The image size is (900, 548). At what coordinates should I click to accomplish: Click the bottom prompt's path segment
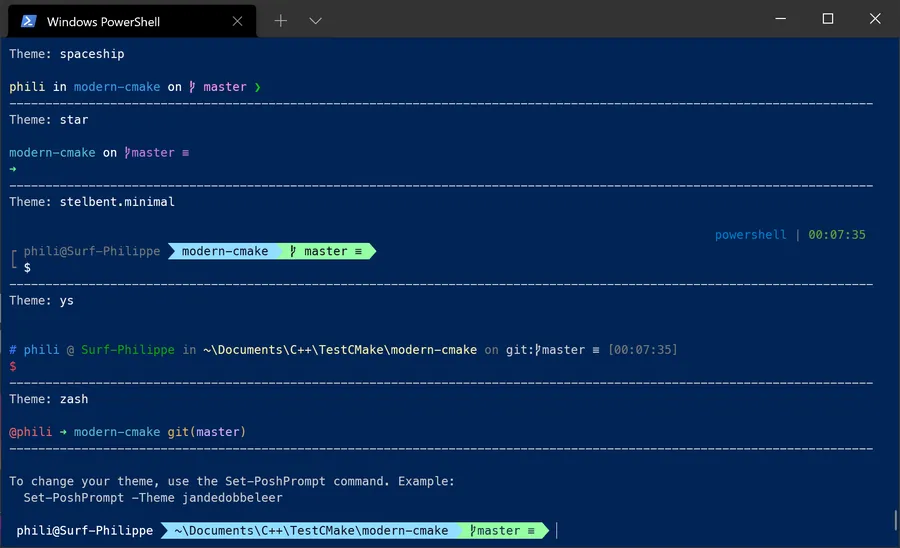click(311, 531)
